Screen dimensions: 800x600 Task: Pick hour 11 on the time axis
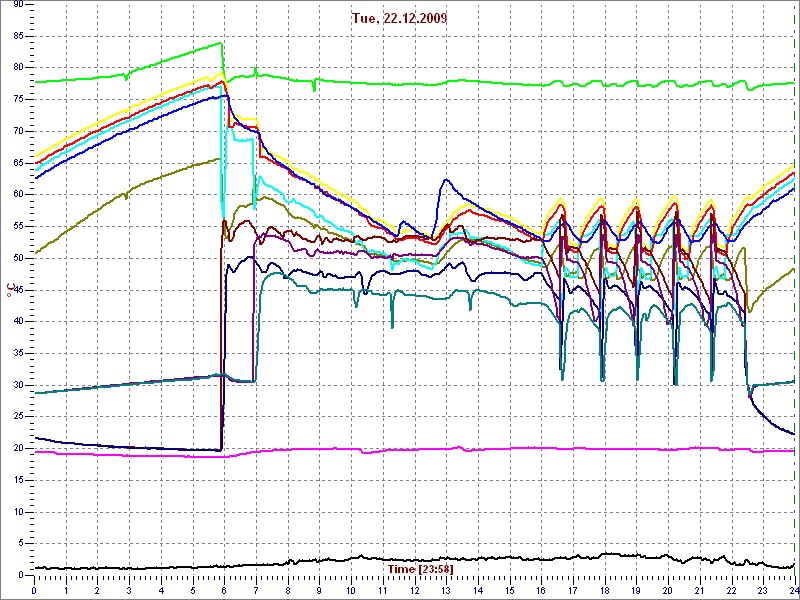click(x=383, y=590)
